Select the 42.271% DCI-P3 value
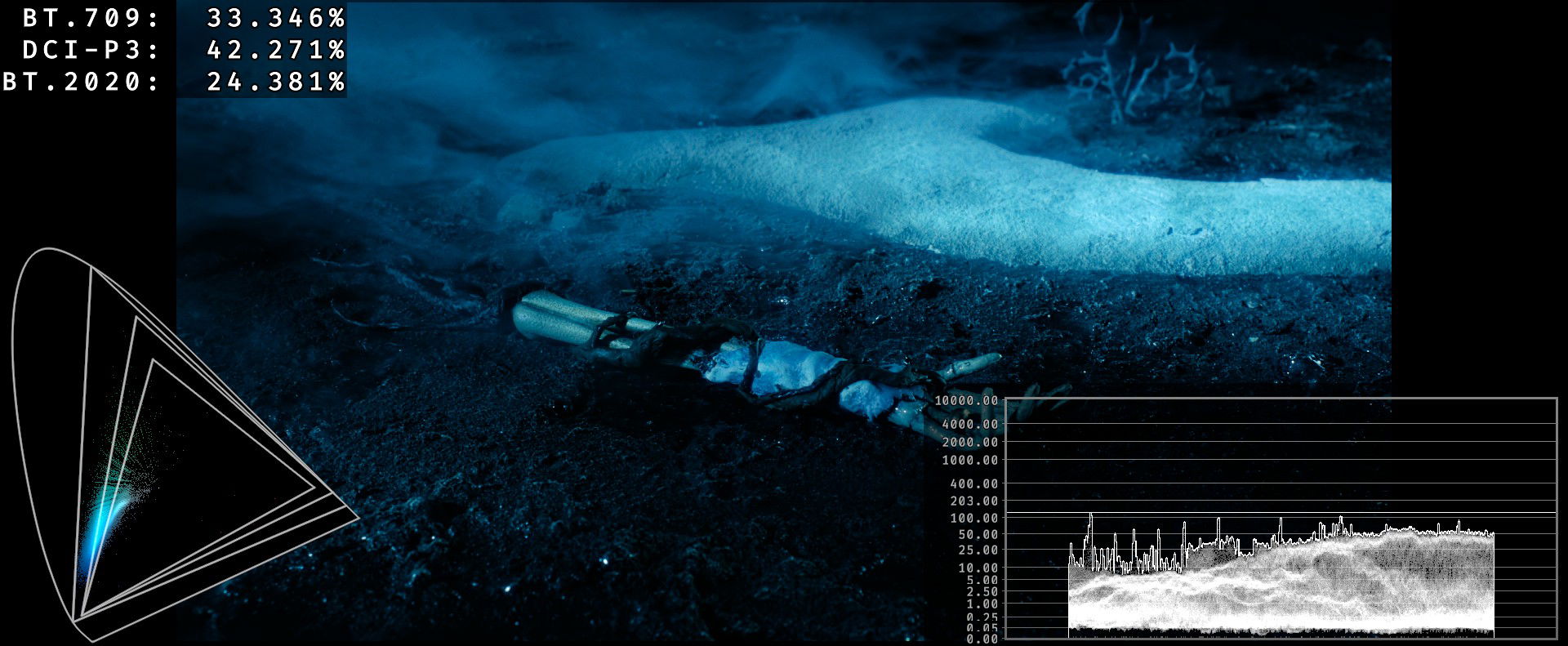Image resolution: width=1568 pixels, height=646 pixels. [x=276, y=50]
